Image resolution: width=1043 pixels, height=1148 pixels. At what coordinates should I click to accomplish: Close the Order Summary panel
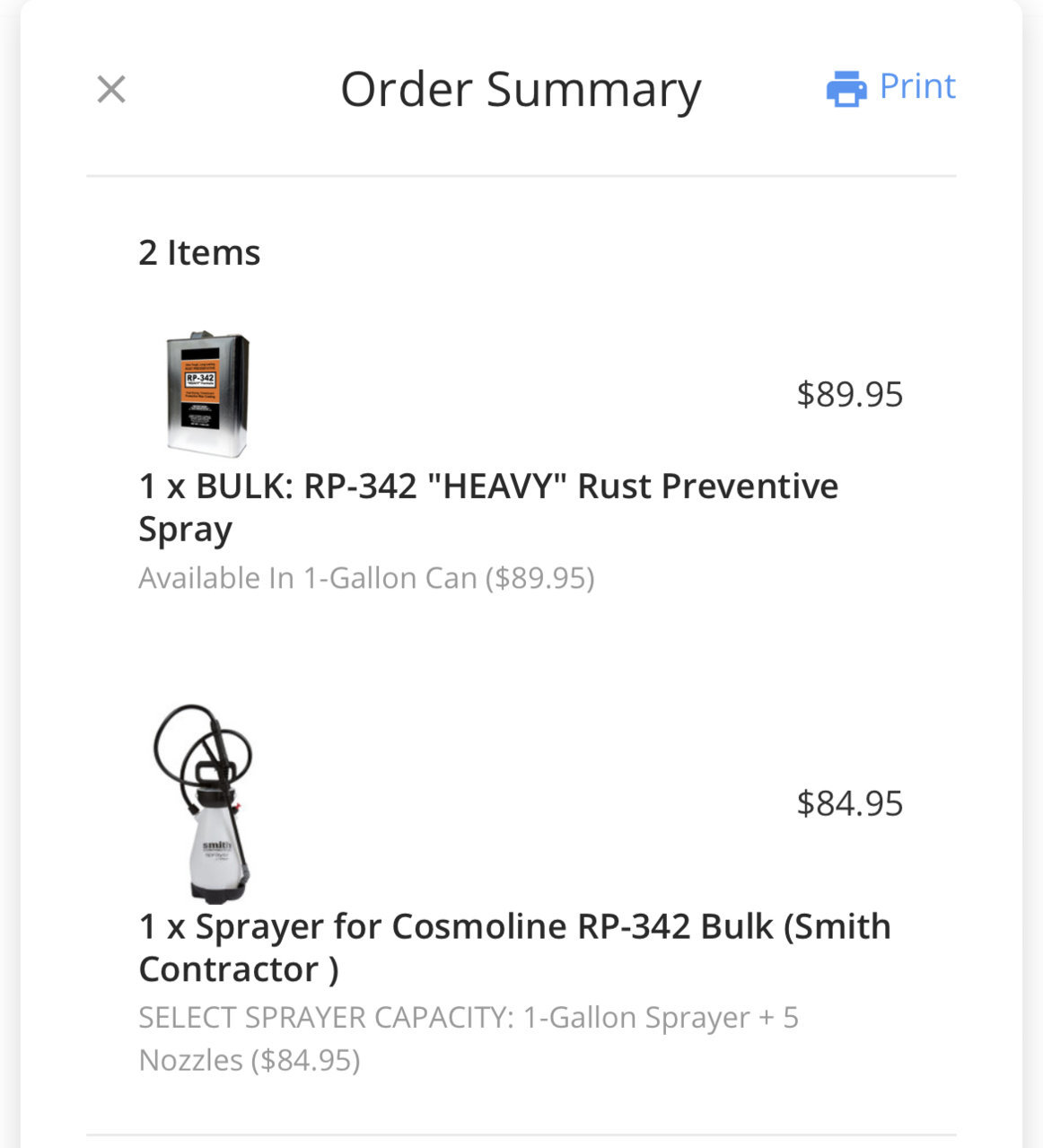pyautogui.click(x=111, y=89)
